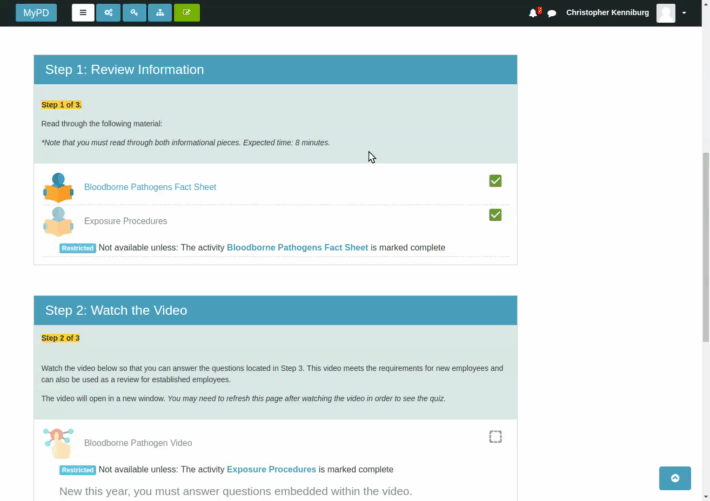710x501 pixels.
Task: Expand the user menu dropdown arrow
Action: pos(684,13)
